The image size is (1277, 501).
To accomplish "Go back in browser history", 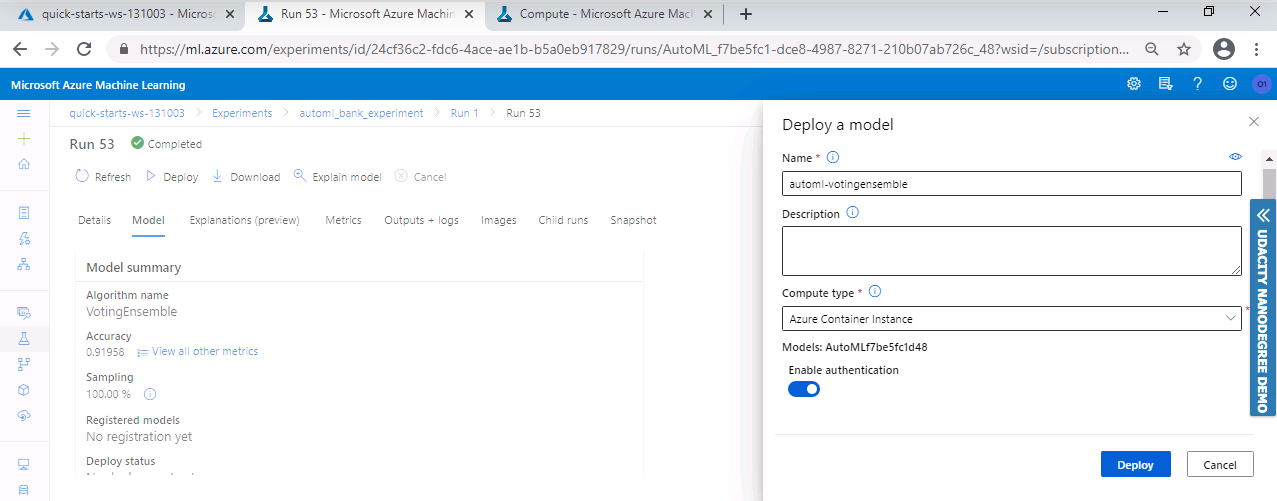I will [20, 49].
